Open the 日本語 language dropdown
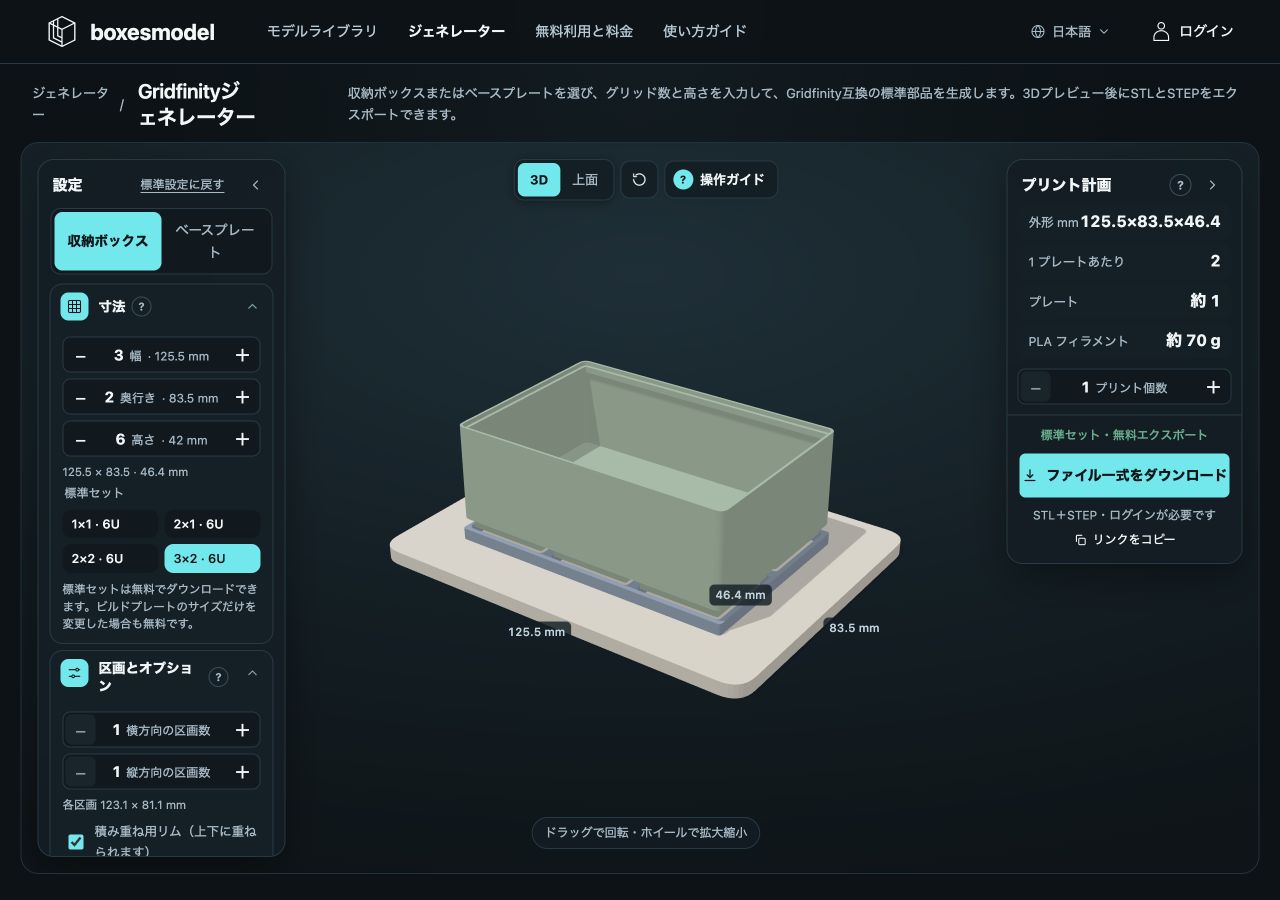1280x900 pixels. 1070,32
